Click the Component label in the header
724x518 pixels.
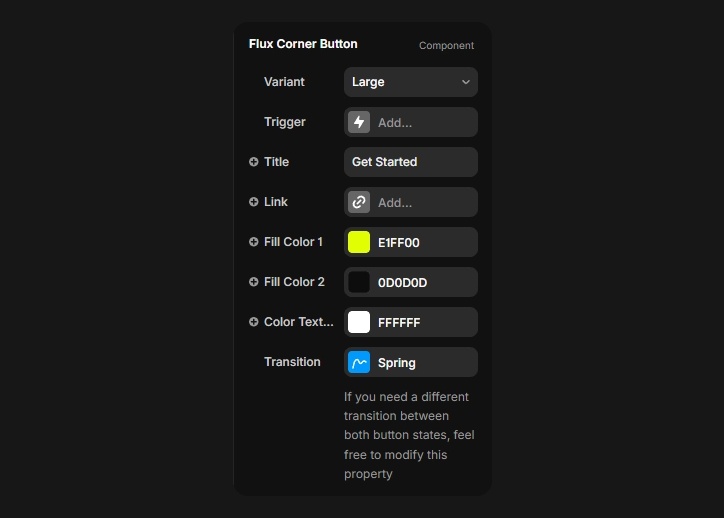tap(446, 45)
